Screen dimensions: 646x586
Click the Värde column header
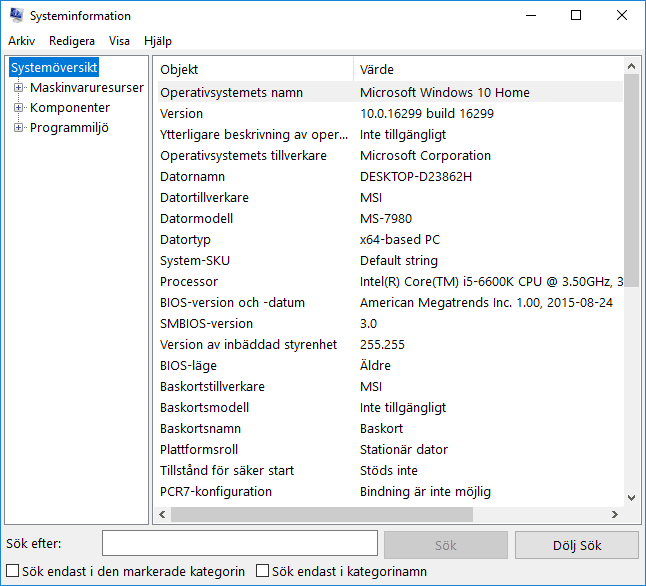pyautogui.click(x=489, y=69)
